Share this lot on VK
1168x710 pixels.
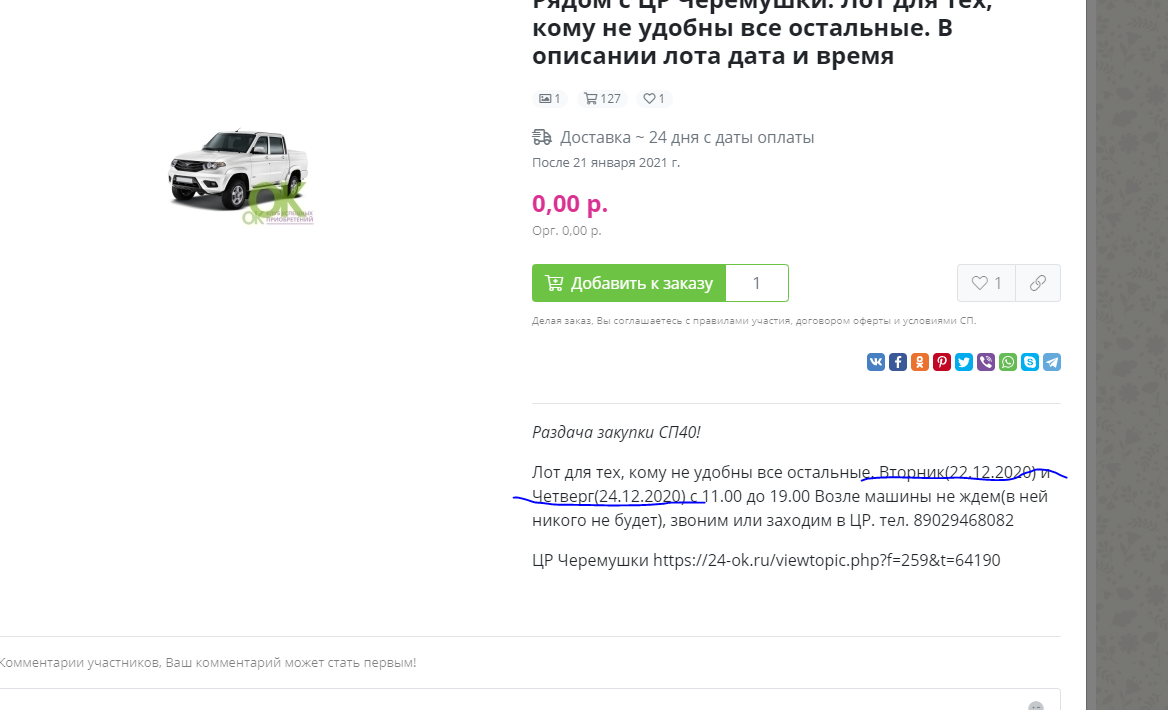876,362
